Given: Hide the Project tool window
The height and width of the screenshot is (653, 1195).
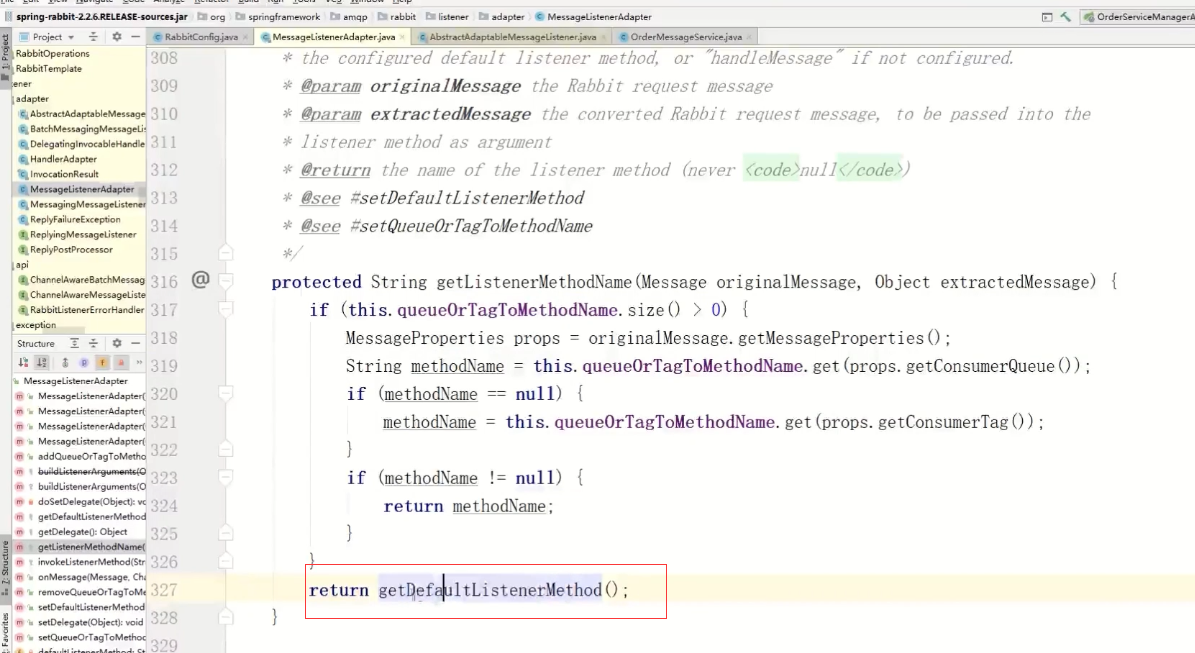Looking at the screenshot, I should tap(136, 37).
